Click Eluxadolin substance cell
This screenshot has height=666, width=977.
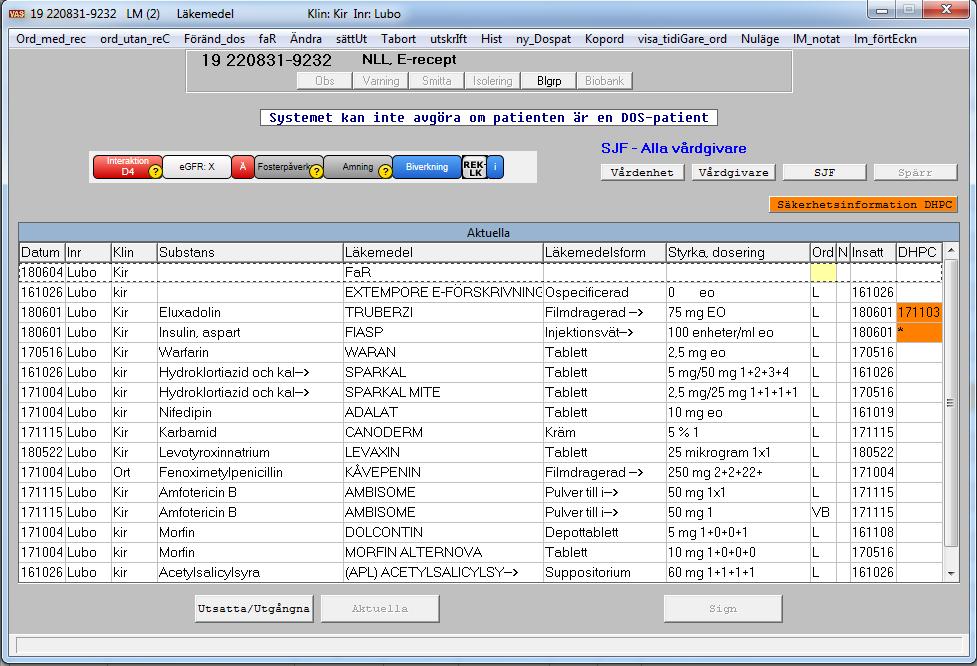249,313
